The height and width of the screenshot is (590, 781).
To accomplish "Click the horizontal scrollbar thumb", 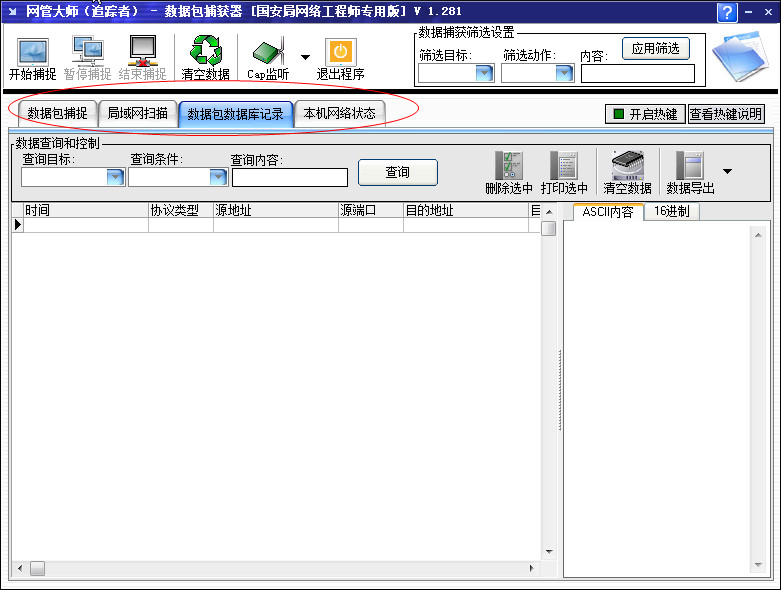I will click(37, 568).
